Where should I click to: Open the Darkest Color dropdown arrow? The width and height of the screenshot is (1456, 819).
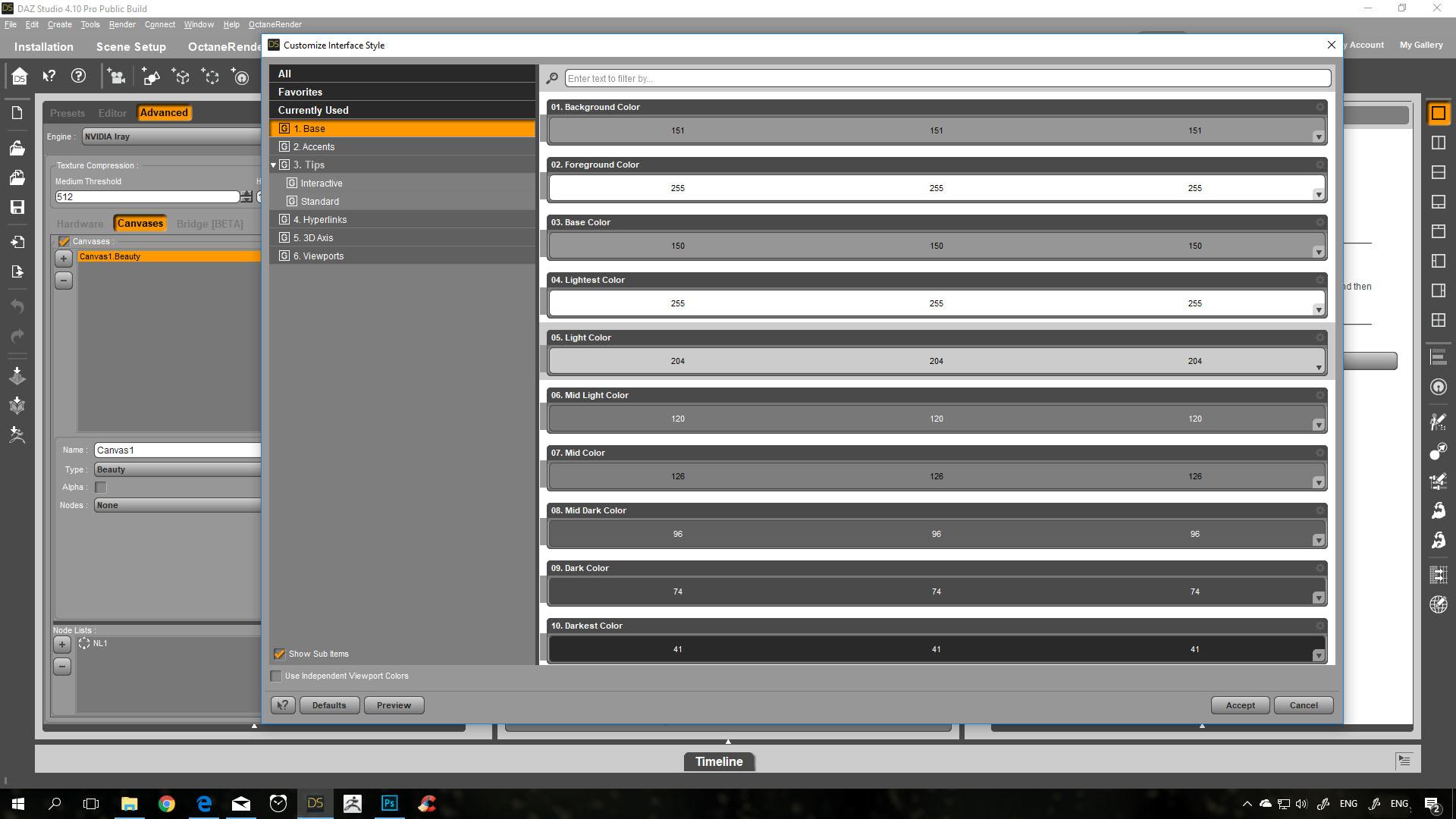pyautogui.click(x=1318, y=655)
